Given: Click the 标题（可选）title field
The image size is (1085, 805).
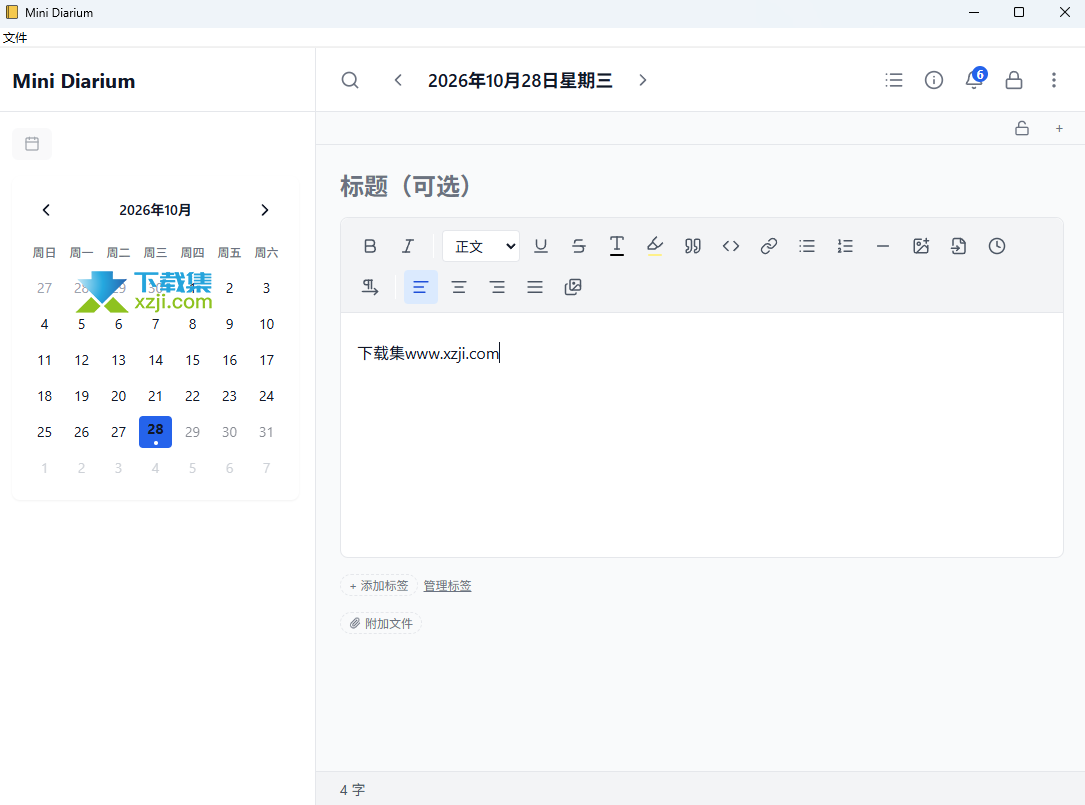Looking at the screenshot, I should click(702, 186).
